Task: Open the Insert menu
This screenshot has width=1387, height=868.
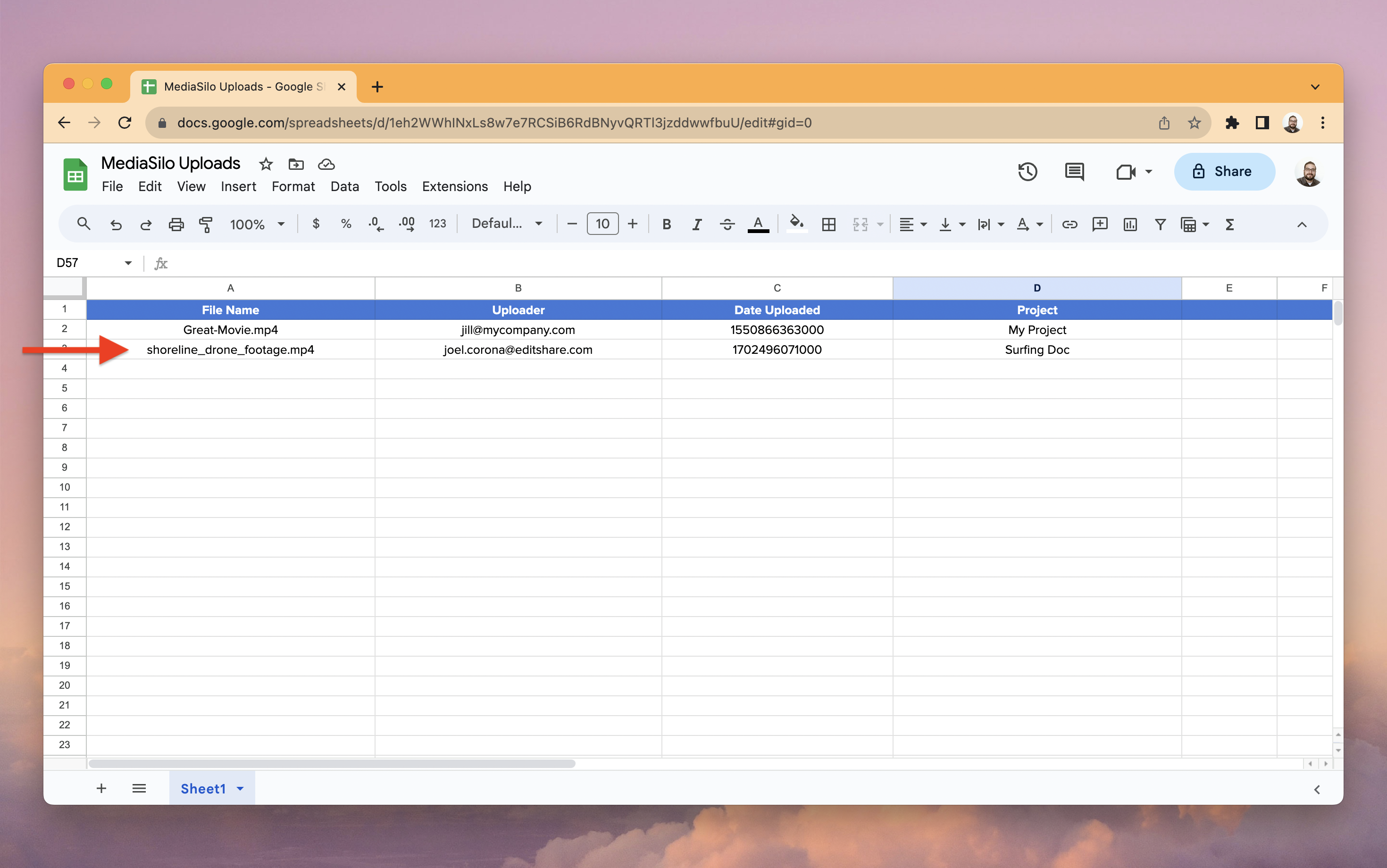Action: 238,187
